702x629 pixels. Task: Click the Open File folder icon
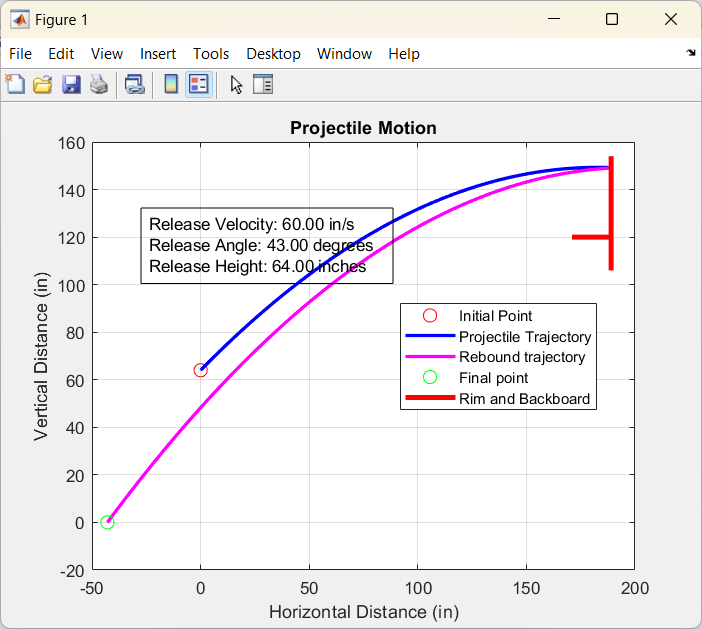point(43,84)
